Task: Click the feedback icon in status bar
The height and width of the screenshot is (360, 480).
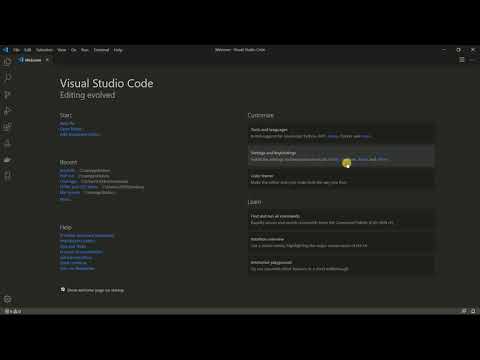Action: pyautogui.click(x=463, y=311)
